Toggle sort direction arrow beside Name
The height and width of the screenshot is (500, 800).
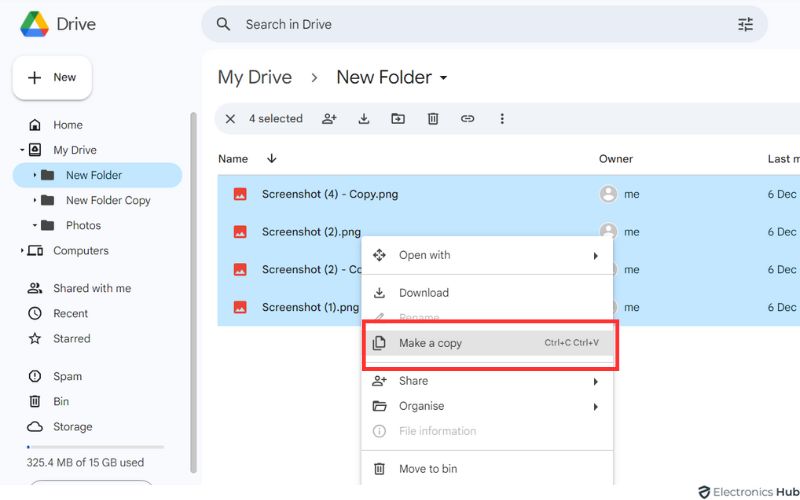[x=271, y=159]
